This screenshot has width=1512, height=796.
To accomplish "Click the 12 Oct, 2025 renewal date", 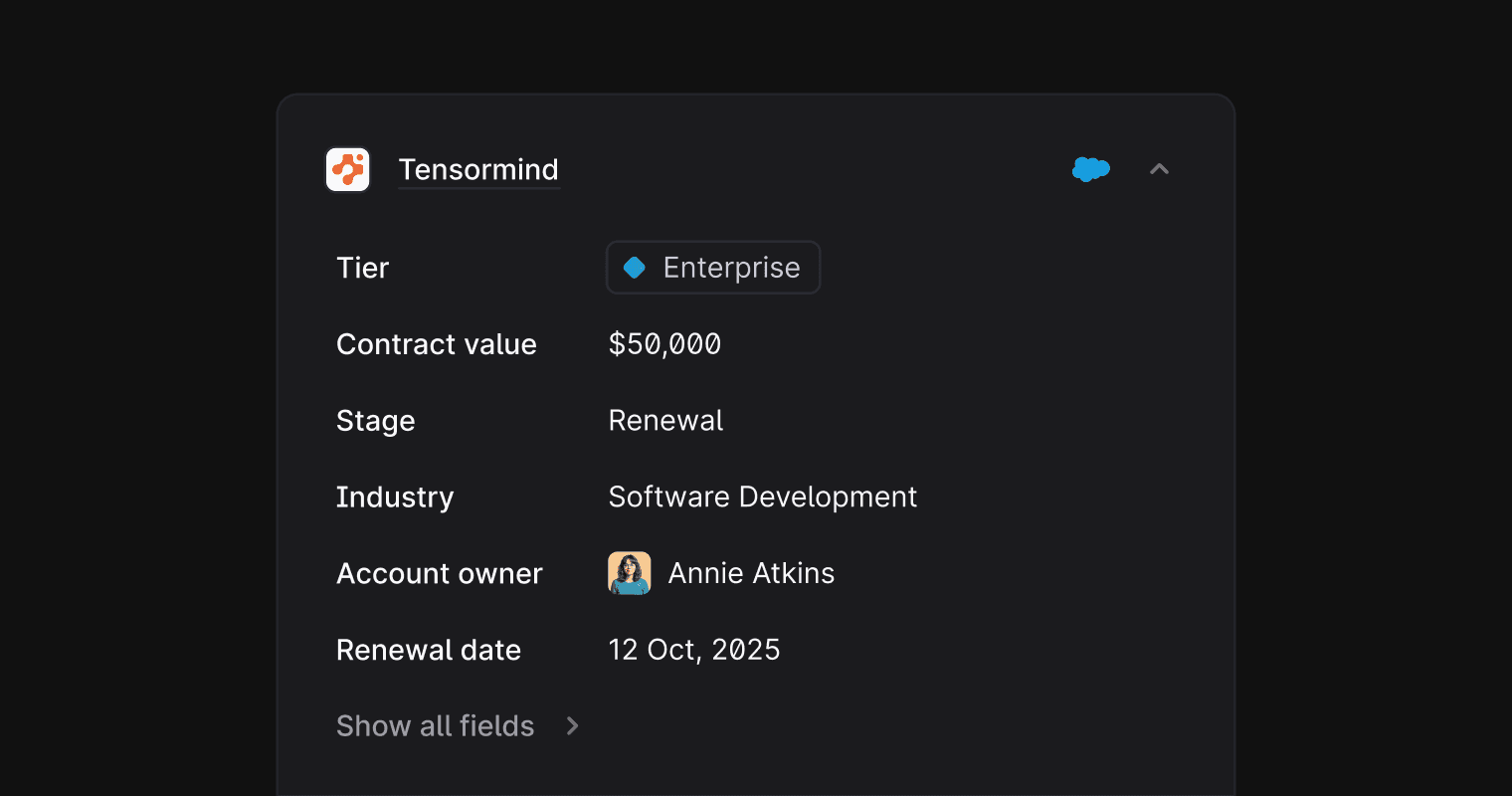I will click(694, 650).
